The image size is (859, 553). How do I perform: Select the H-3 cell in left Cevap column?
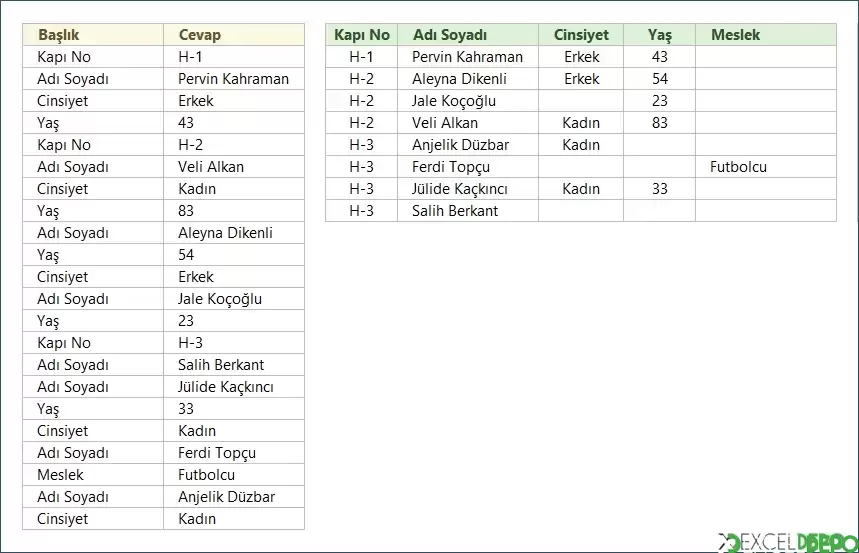(234, 343)
